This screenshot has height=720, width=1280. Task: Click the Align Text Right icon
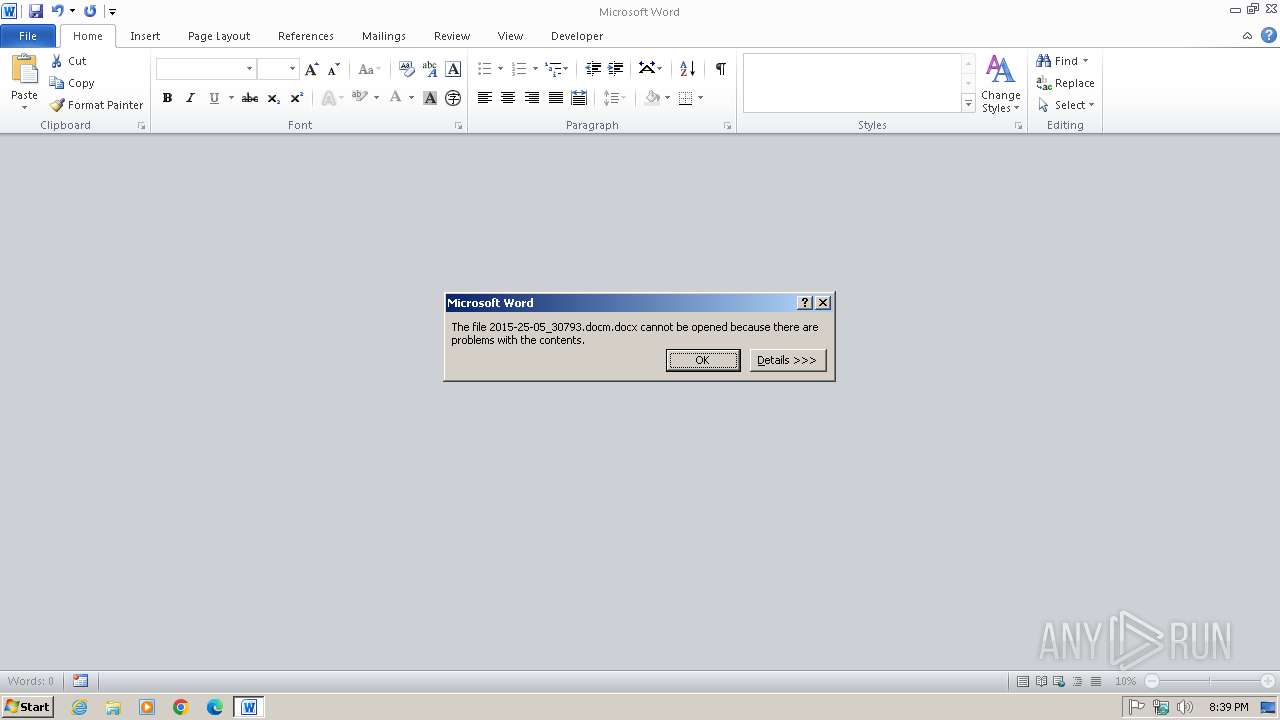coord(532,98)
